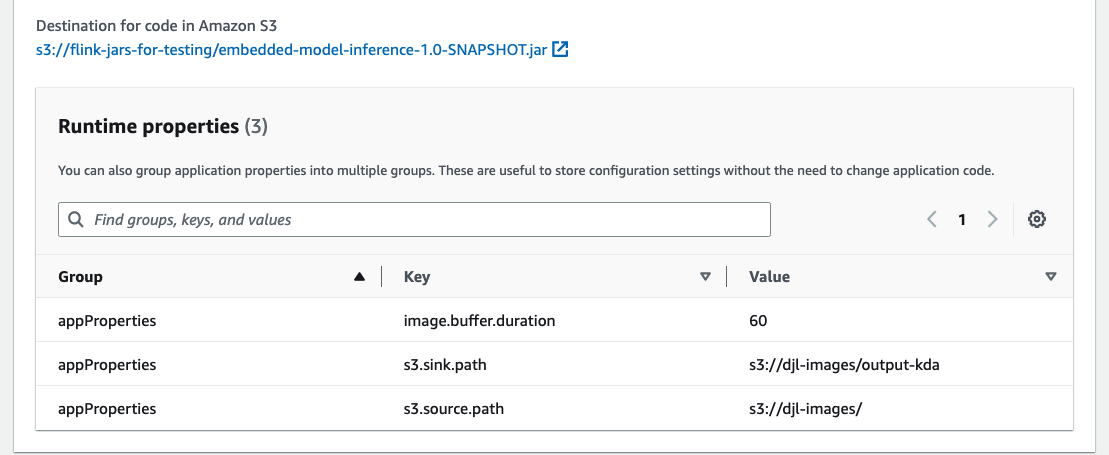Click the value 60 cell
This screenshot has height=455, width=1109.
coord(758,321)
